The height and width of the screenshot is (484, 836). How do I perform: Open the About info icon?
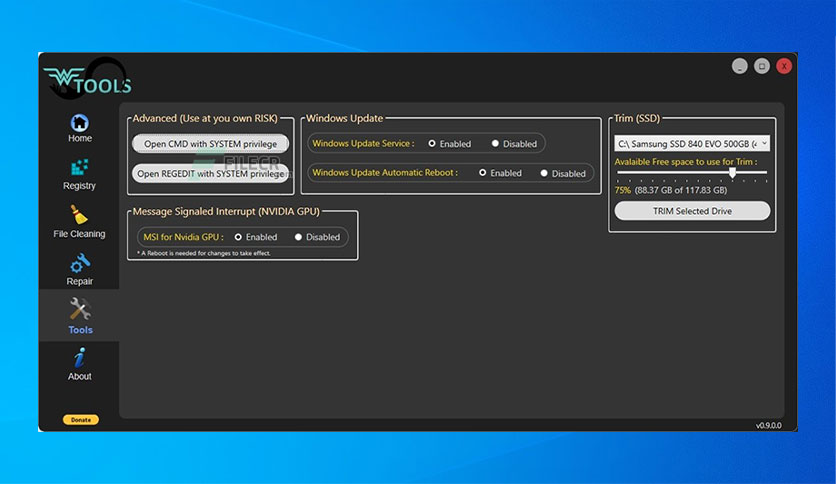click(79, 358)
